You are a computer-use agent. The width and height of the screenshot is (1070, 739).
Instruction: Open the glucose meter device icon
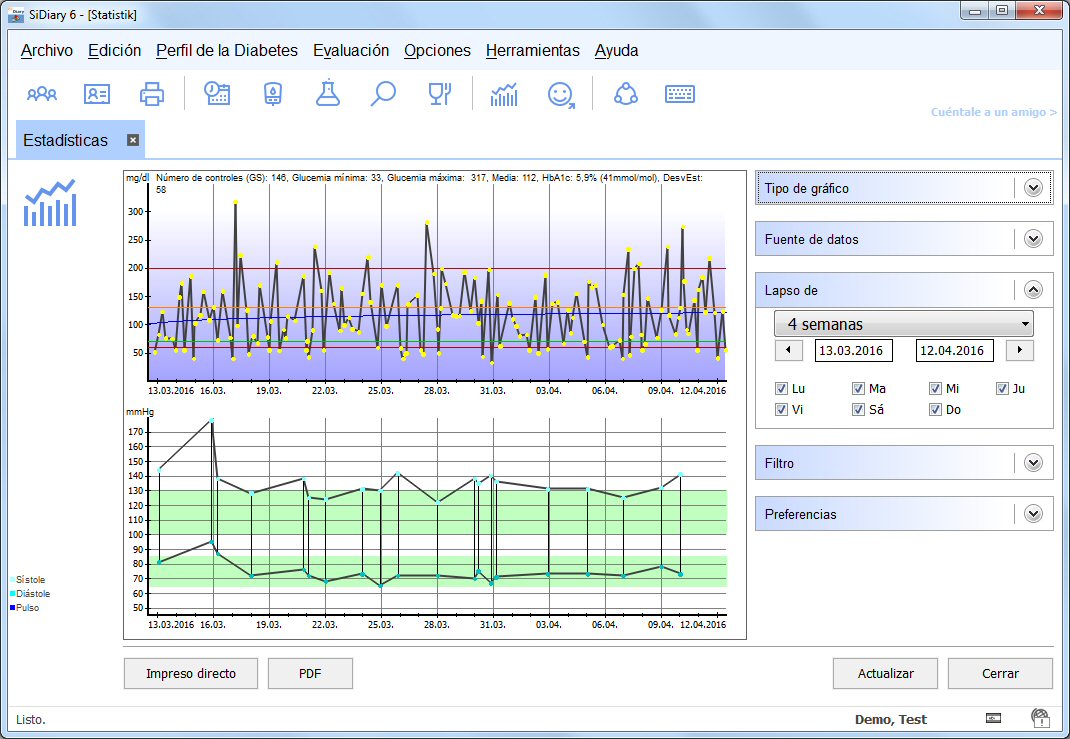pyautogui.click(x=272, y=94)
